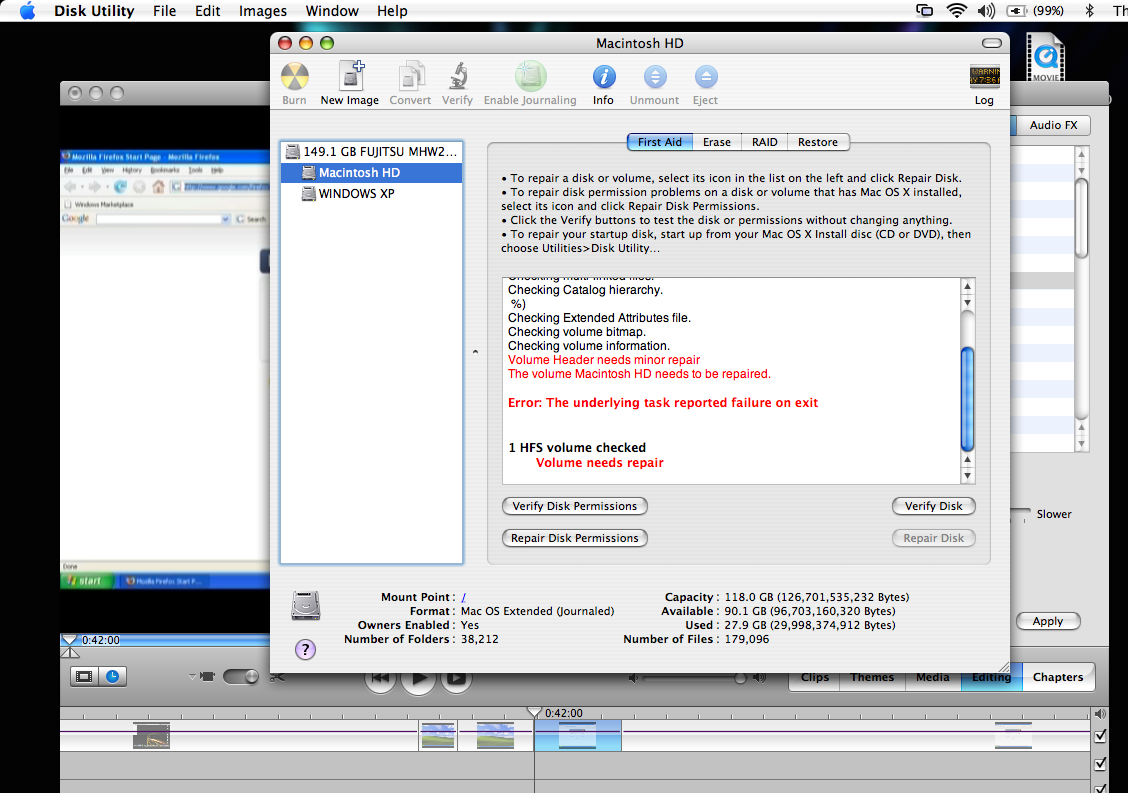Viewport: 1128px width, 793px height.
Task: Open the Mount Point slash link
Action: click(463, 597)
